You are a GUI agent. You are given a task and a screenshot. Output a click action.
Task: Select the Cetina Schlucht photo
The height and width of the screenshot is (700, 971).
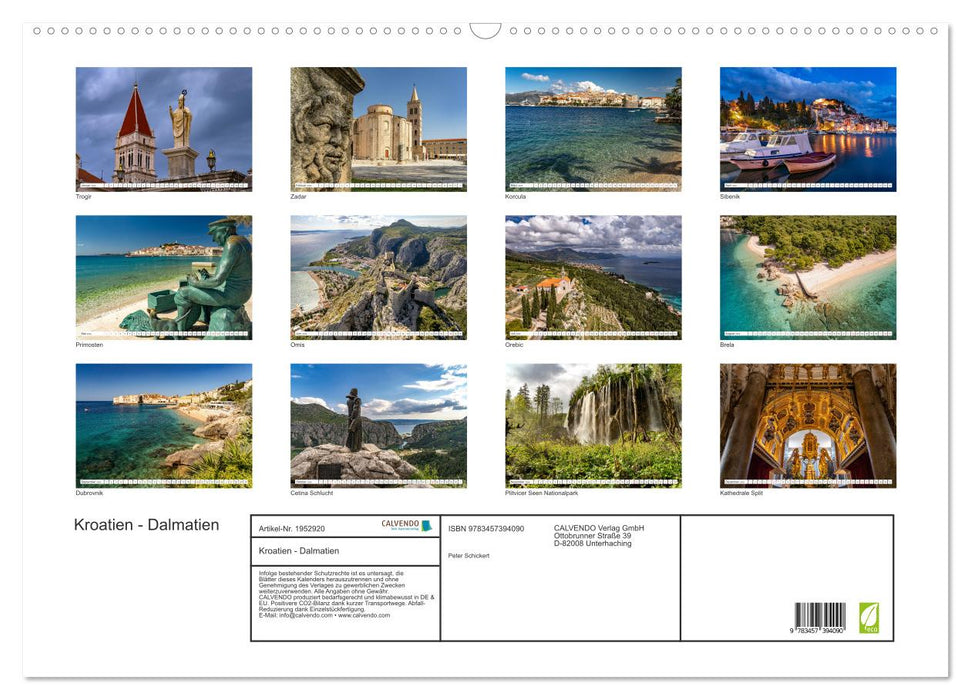click(x=378, y=425)
